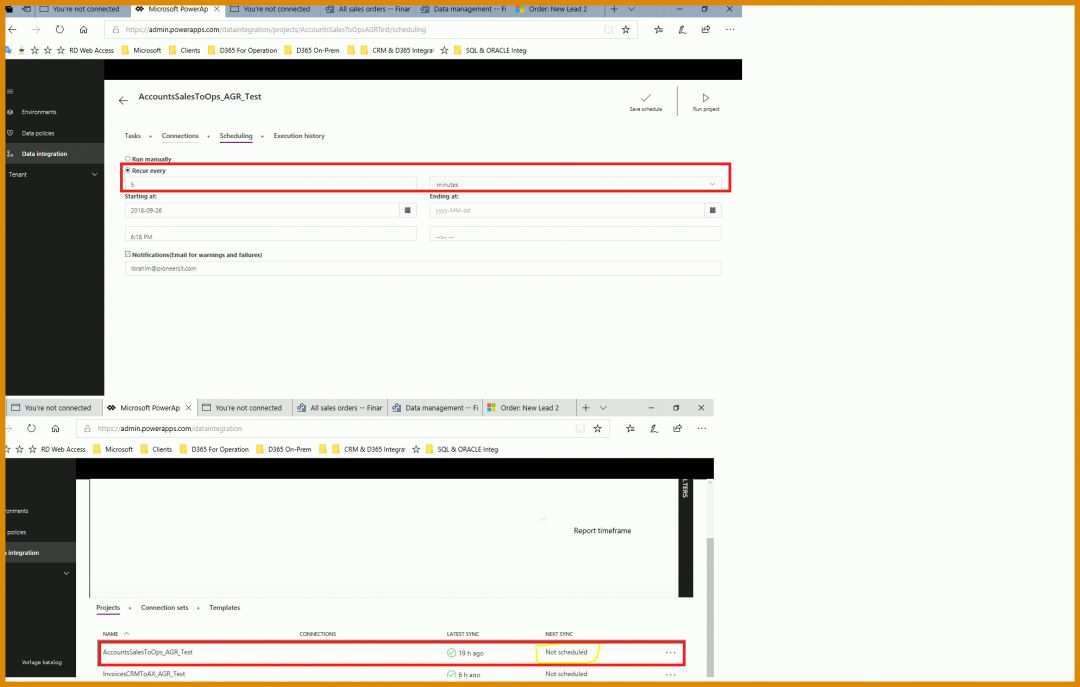Open the hamburger menu in the top sidebar
1080x687 pixels.
(10, 91)
